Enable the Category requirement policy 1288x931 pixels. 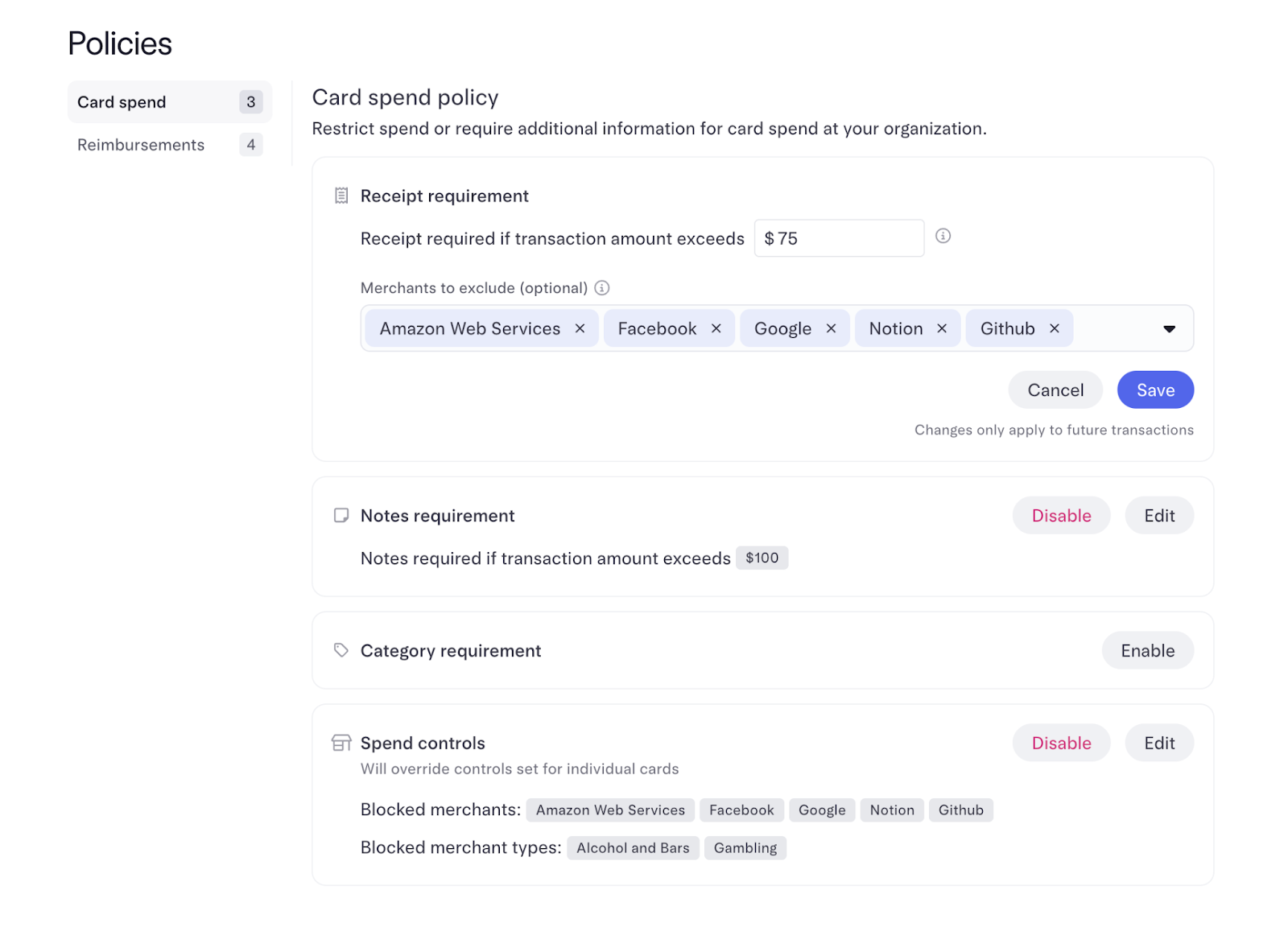(x=1148, y=650)
